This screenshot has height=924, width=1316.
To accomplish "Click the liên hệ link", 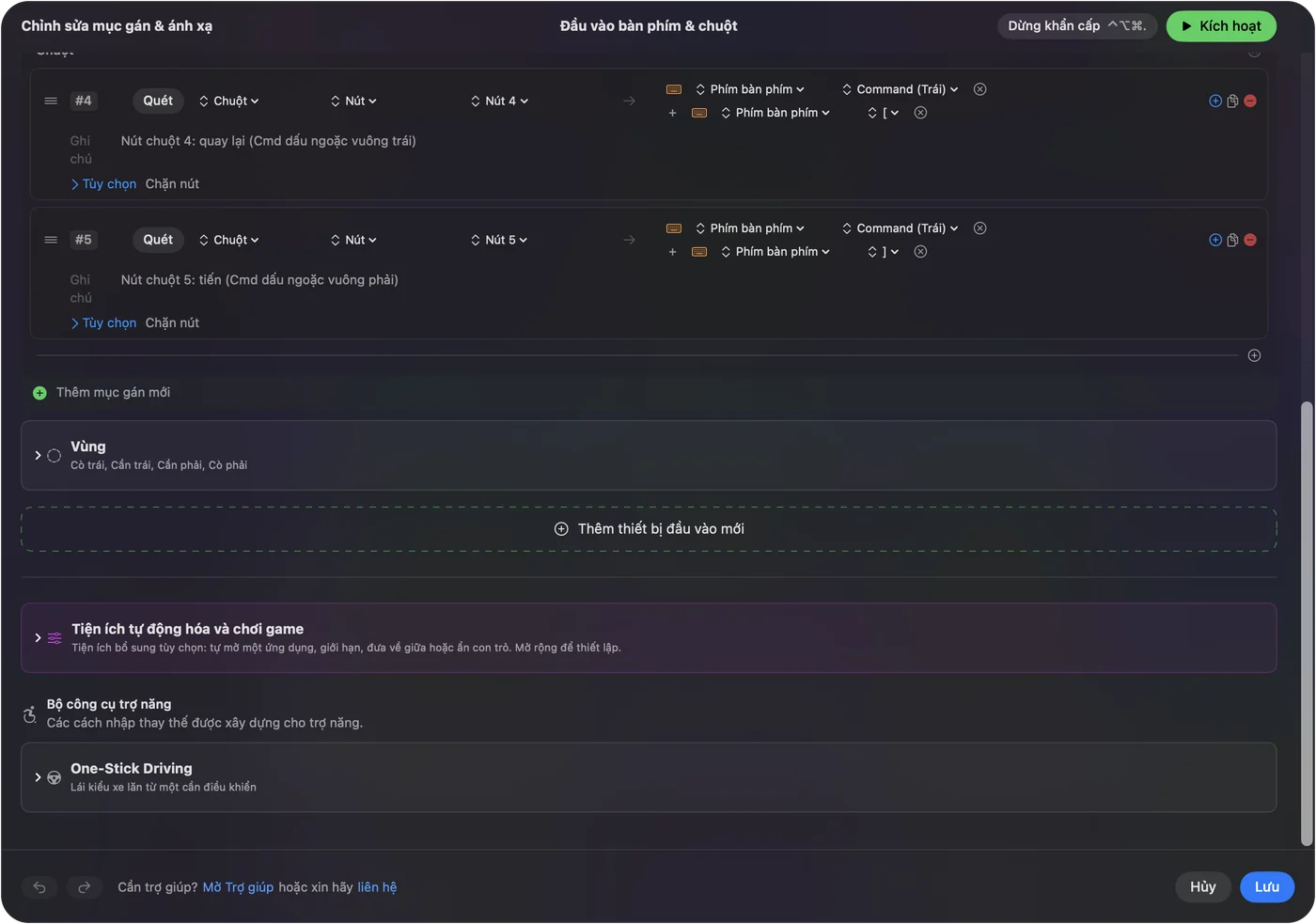I will point(377,887).
